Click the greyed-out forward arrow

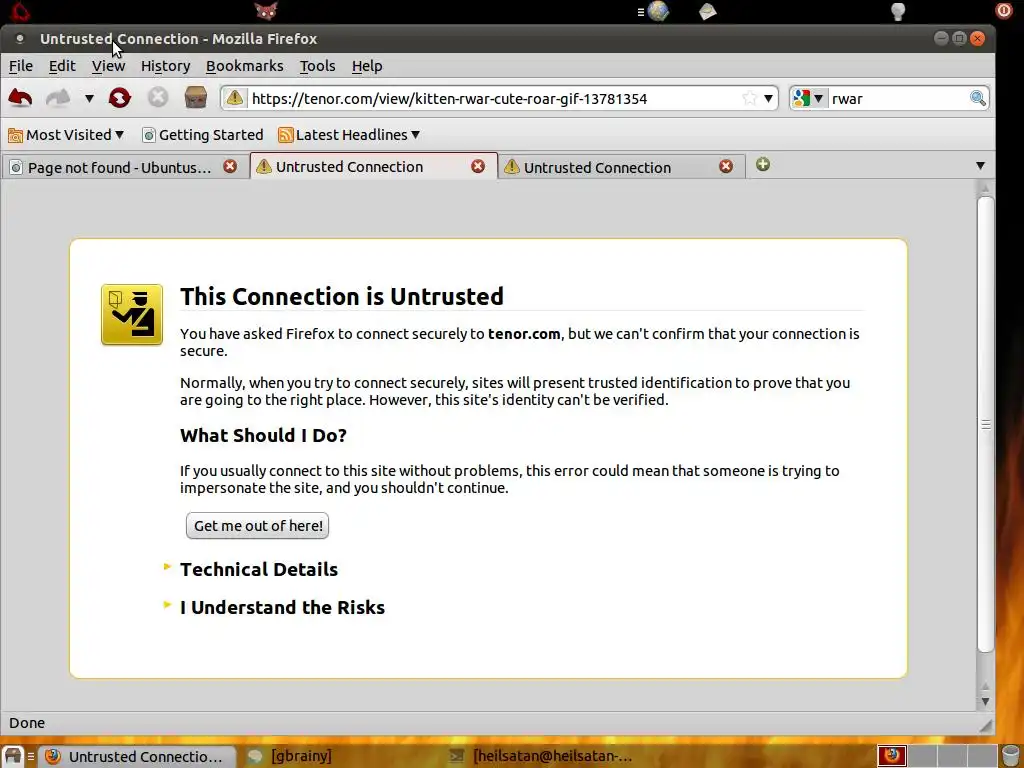pos(58,99)
